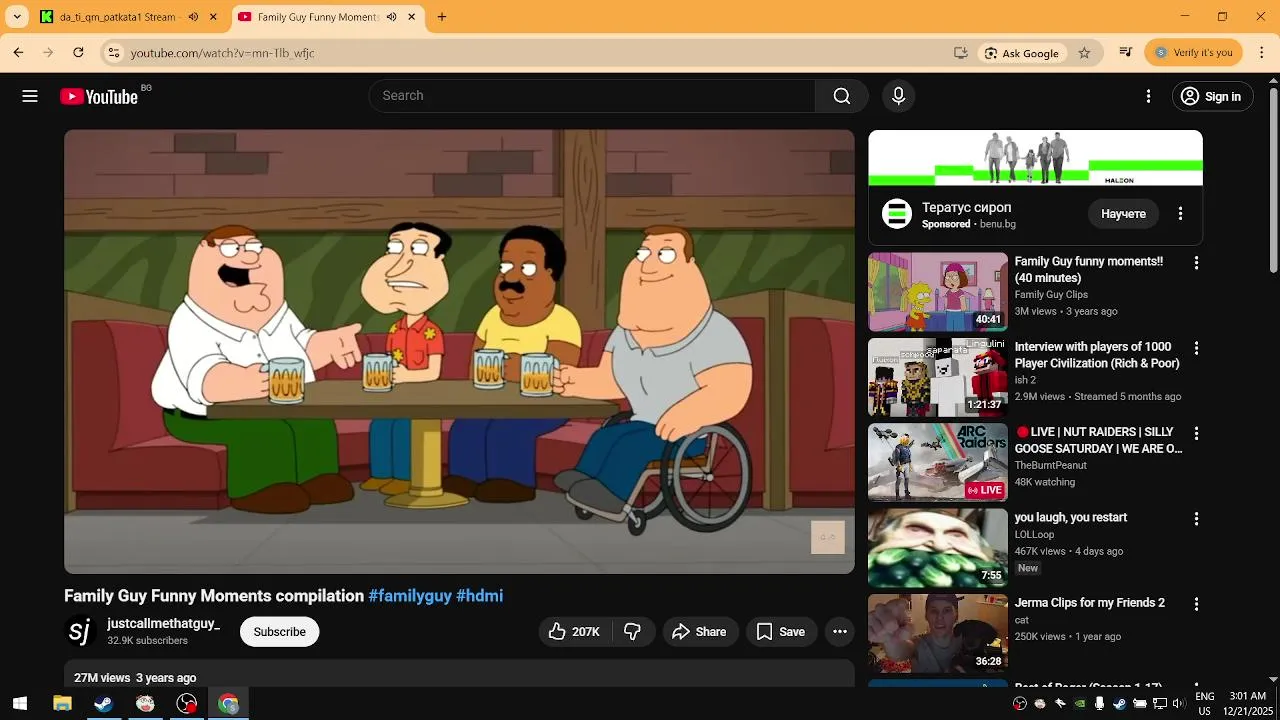The width and height of the screenshot is (1280, 720).
Task: Open Interview with players of 1000 thumbnail
Action: [x=938, y=377]
